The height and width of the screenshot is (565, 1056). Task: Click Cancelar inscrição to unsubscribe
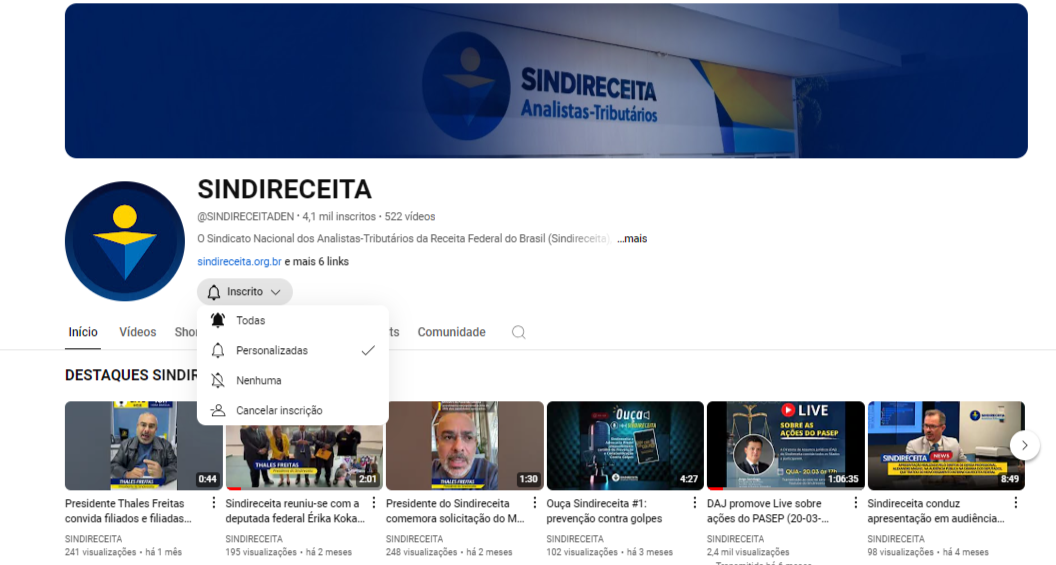[279, 411]
